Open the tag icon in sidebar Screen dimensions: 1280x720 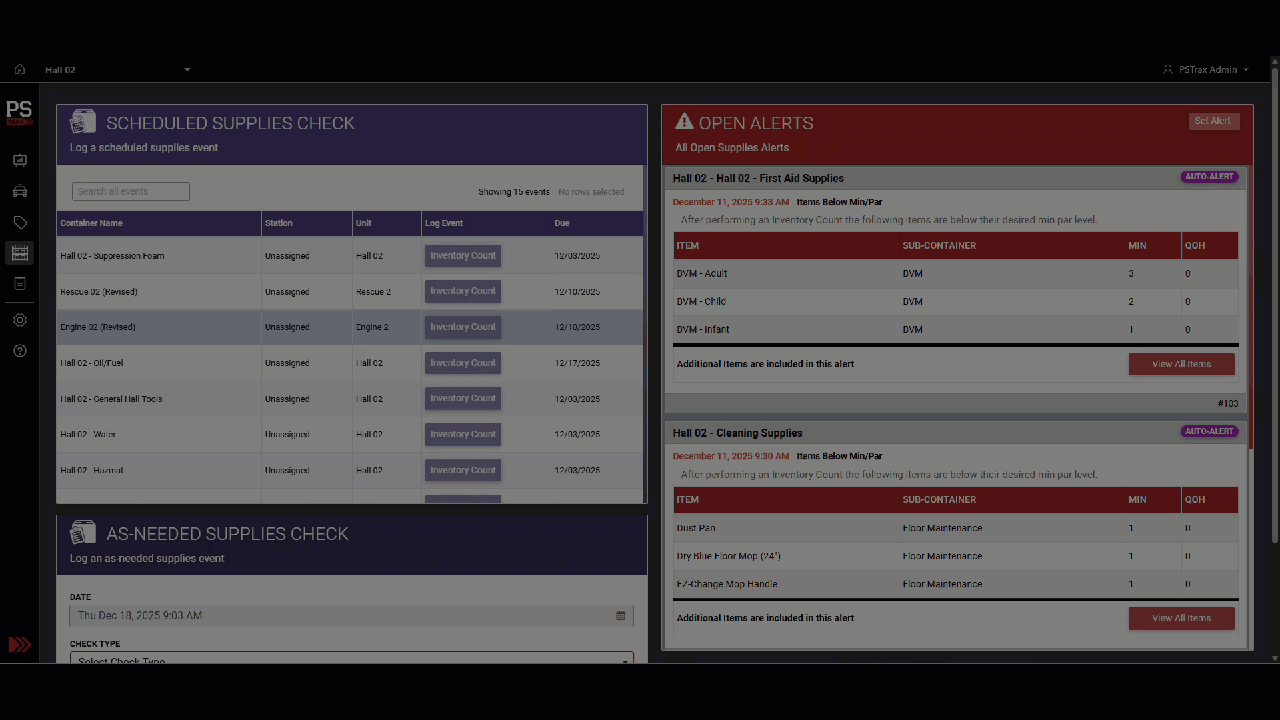pyautogui.click(x=19, y=222)
